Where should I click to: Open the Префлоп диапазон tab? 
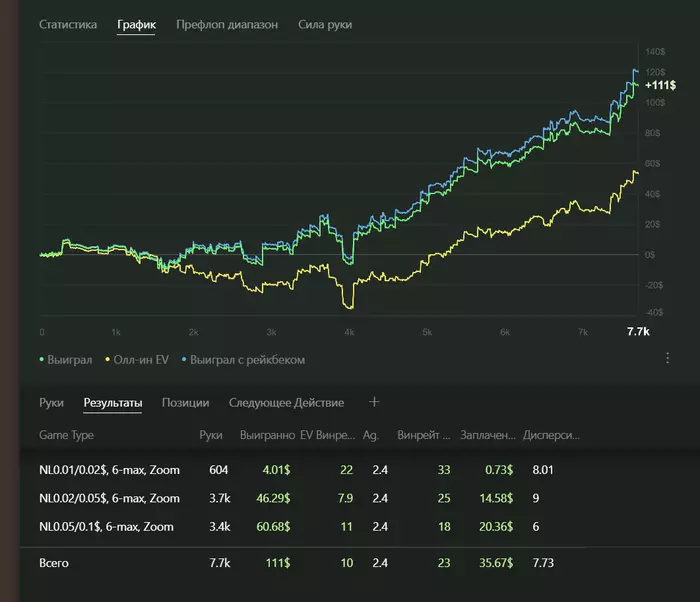(x=227, y=24)
